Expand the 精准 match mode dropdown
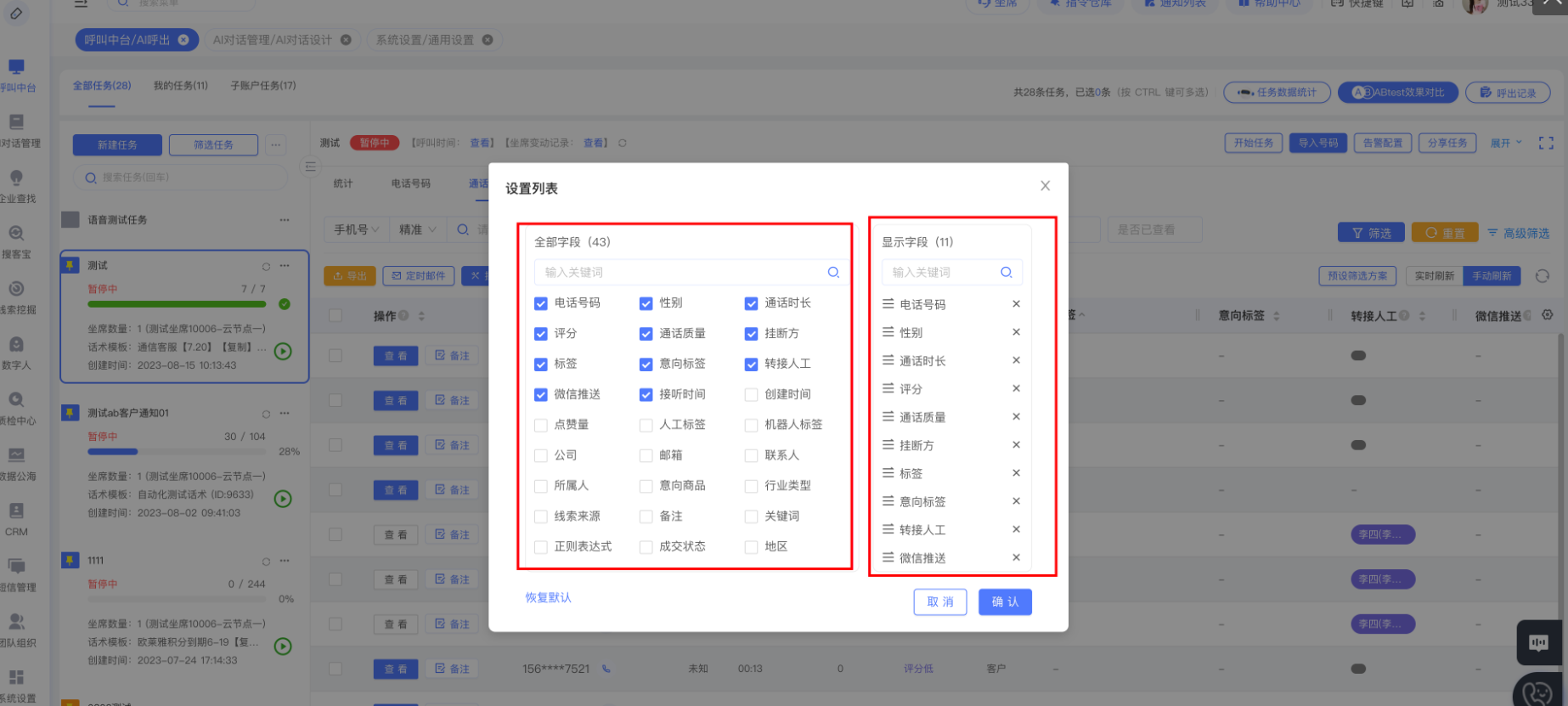Screen dimensions: 1568x706 (417, 229)
